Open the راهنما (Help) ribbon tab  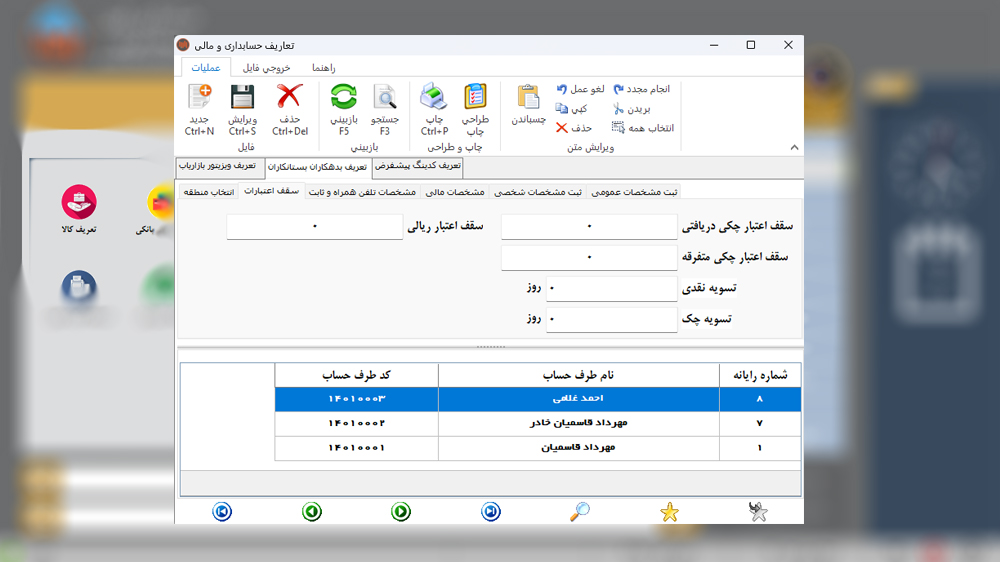coord(323,67)
